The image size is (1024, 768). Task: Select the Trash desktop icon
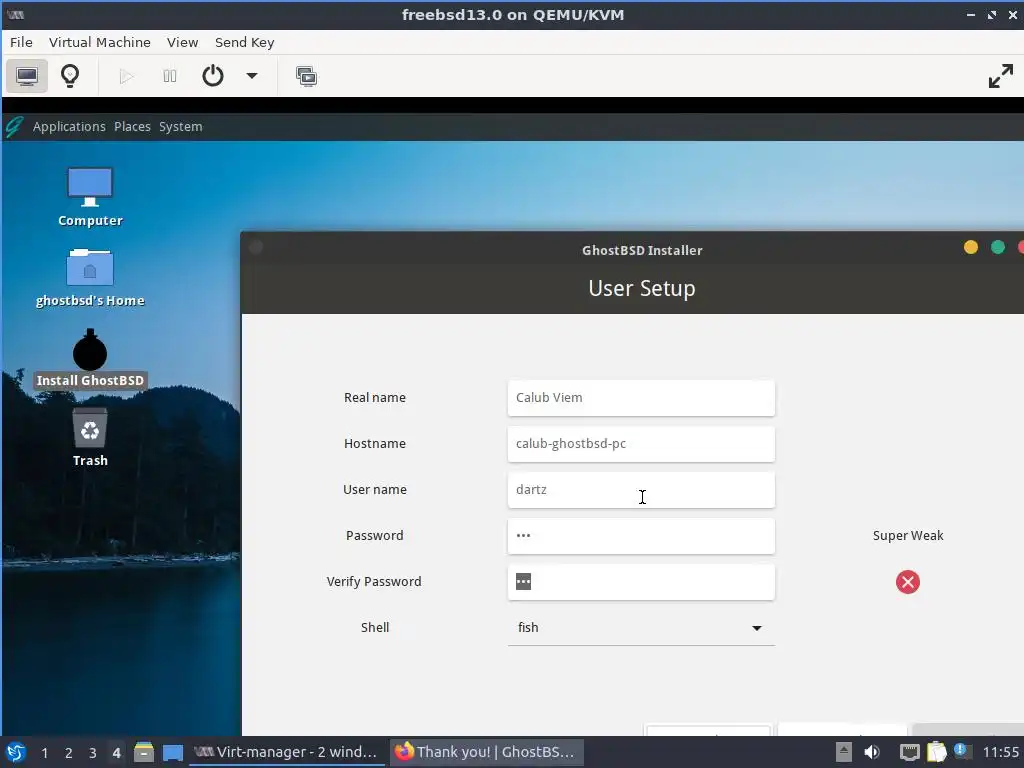click(x=90, y=436)
